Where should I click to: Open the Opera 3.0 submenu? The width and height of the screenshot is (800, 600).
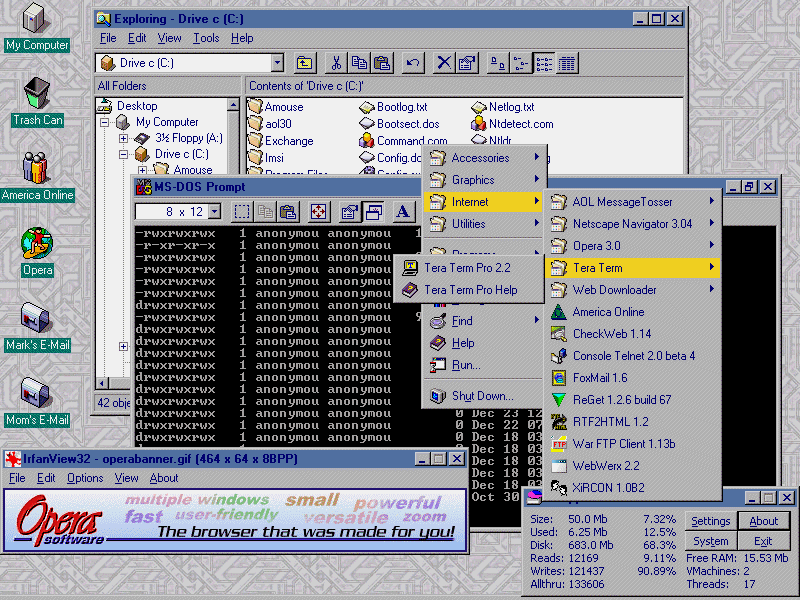pos(633,245)
